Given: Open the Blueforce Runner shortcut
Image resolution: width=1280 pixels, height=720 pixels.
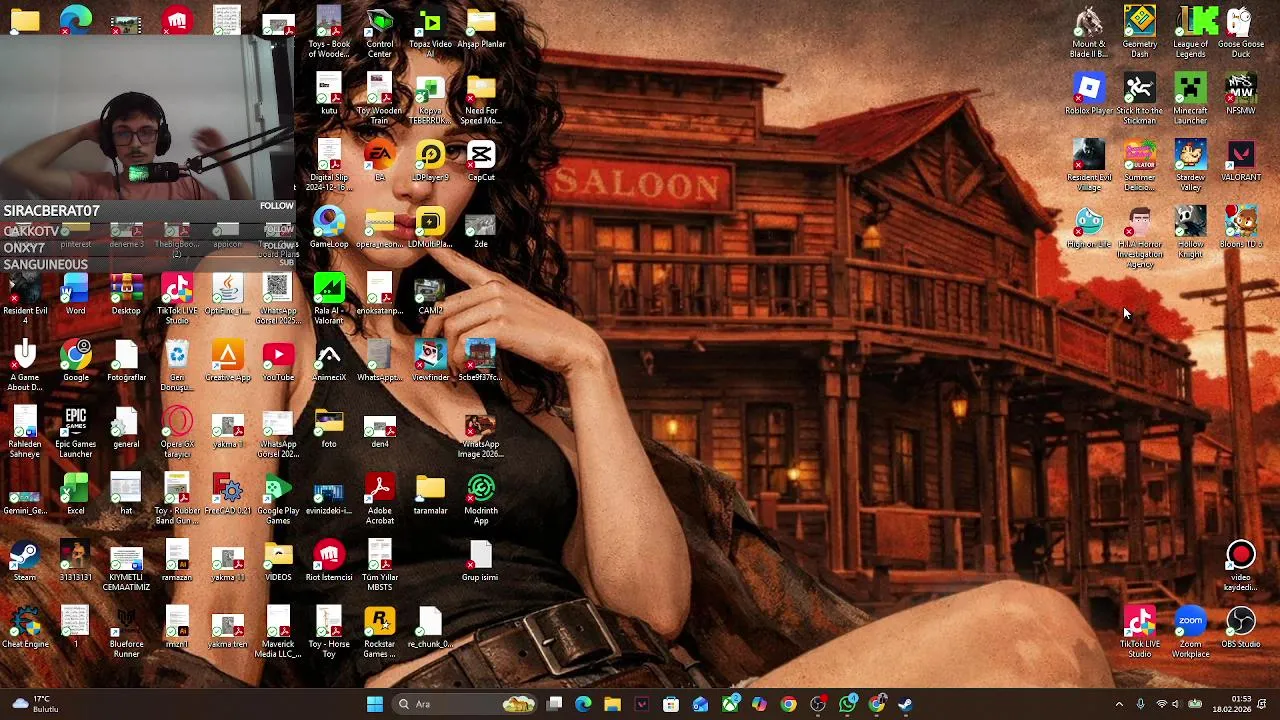Looking at the screenshot, I should tap(126, 632).
